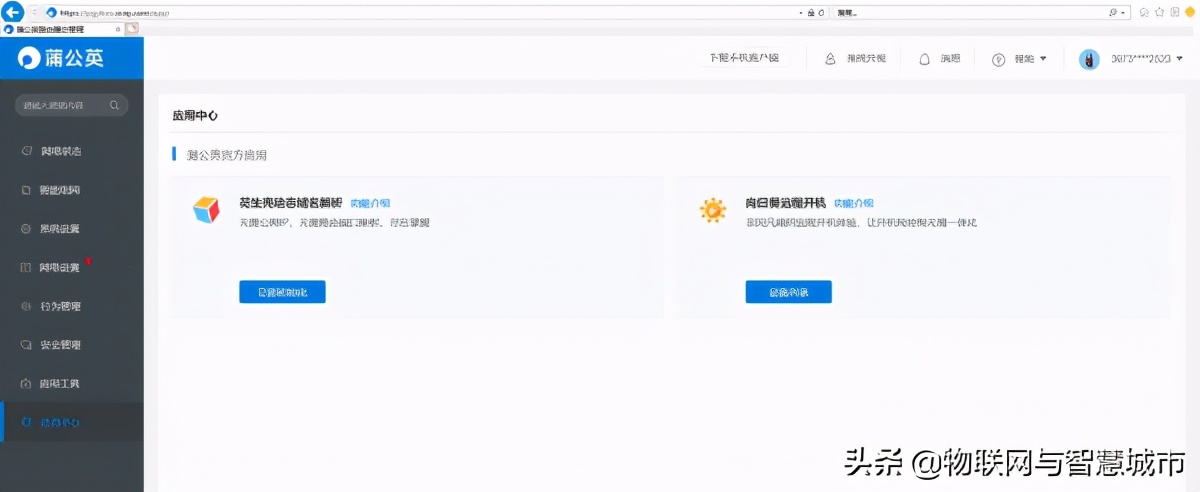Click the gift recommend icon in header
This screenshot has height=492, width=1200.
[x=830, y=59]
